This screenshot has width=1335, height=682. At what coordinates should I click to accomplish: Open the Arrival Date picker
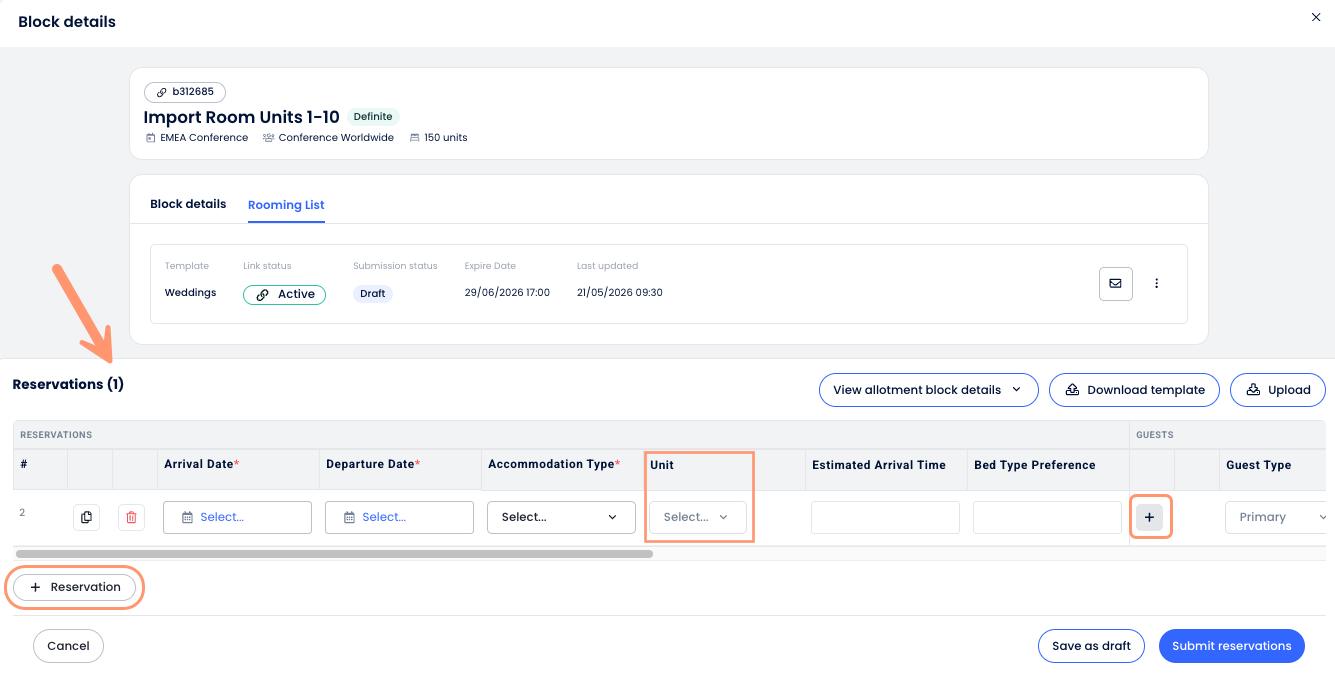pyautogui.click(x=237, y=517)
